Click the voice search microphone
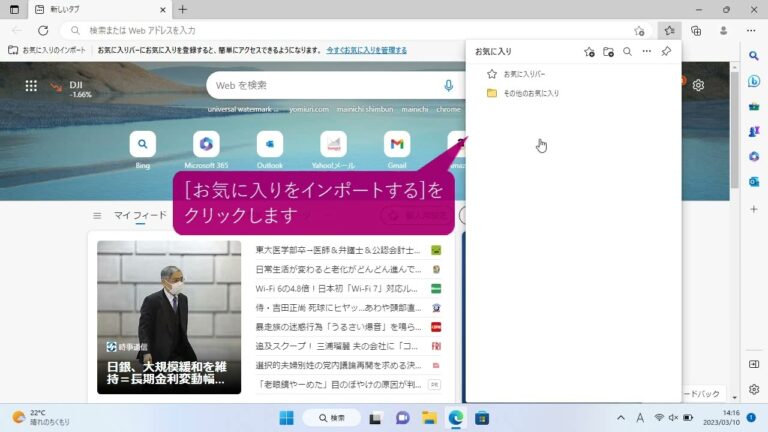Image resolution: width=768 pixels, height=432 pixels. [x=448, y=86]
